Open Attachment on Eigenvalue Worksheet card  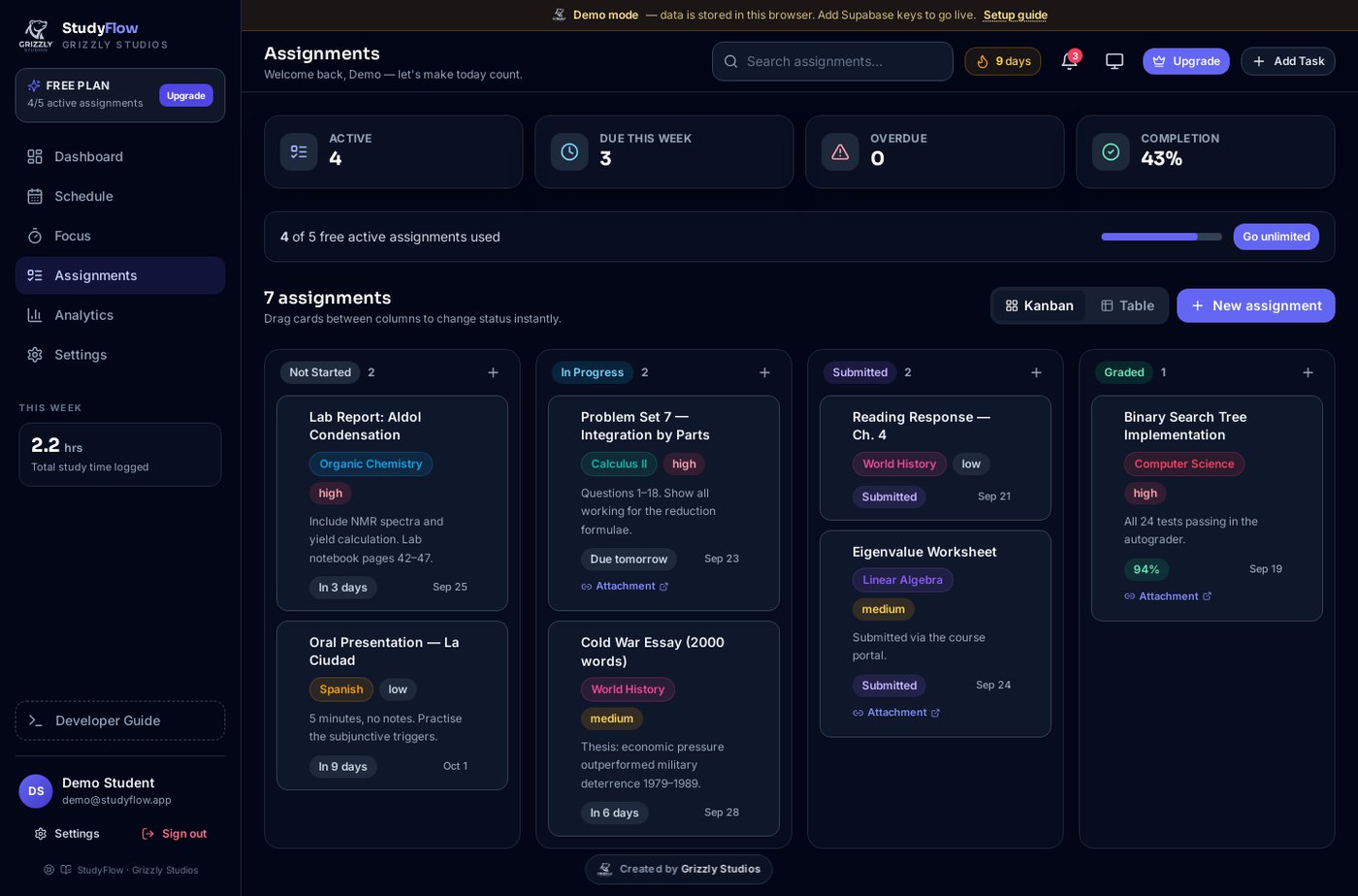[896, 713]
